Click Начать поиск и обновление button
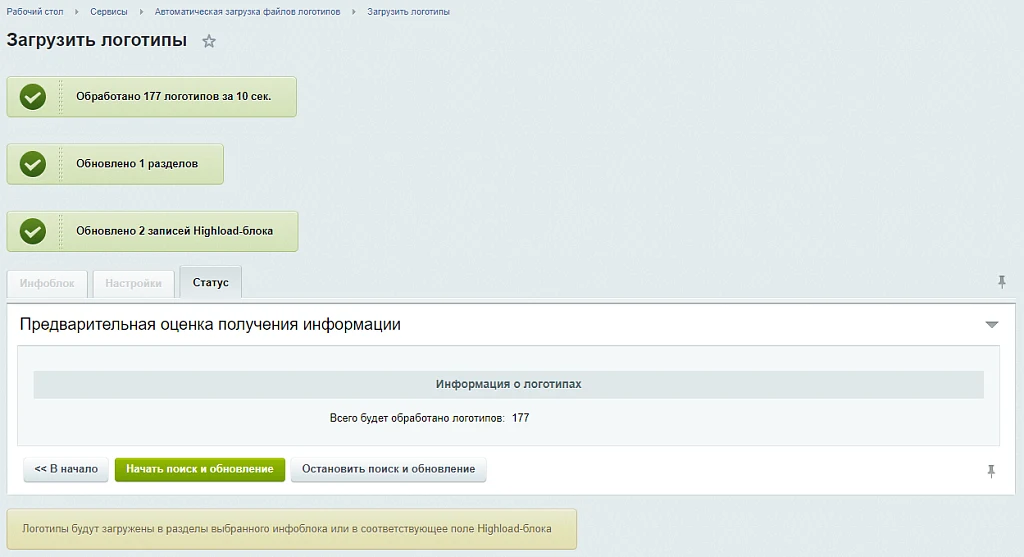Image resolution: width=1024 pixels, height=557 pixels. click(x=200, y=469)
